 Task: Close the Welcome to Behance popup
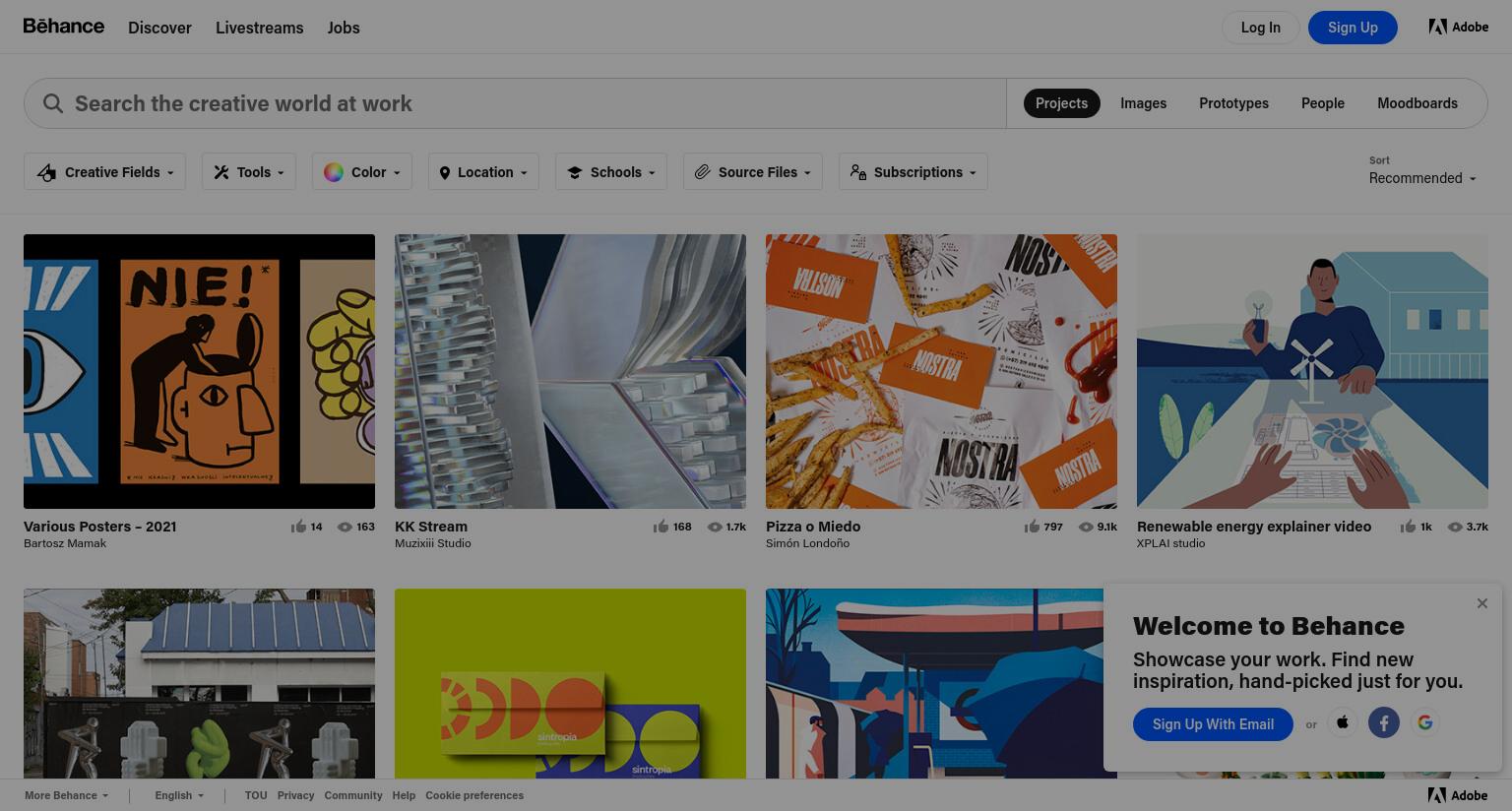point(1482,603)
